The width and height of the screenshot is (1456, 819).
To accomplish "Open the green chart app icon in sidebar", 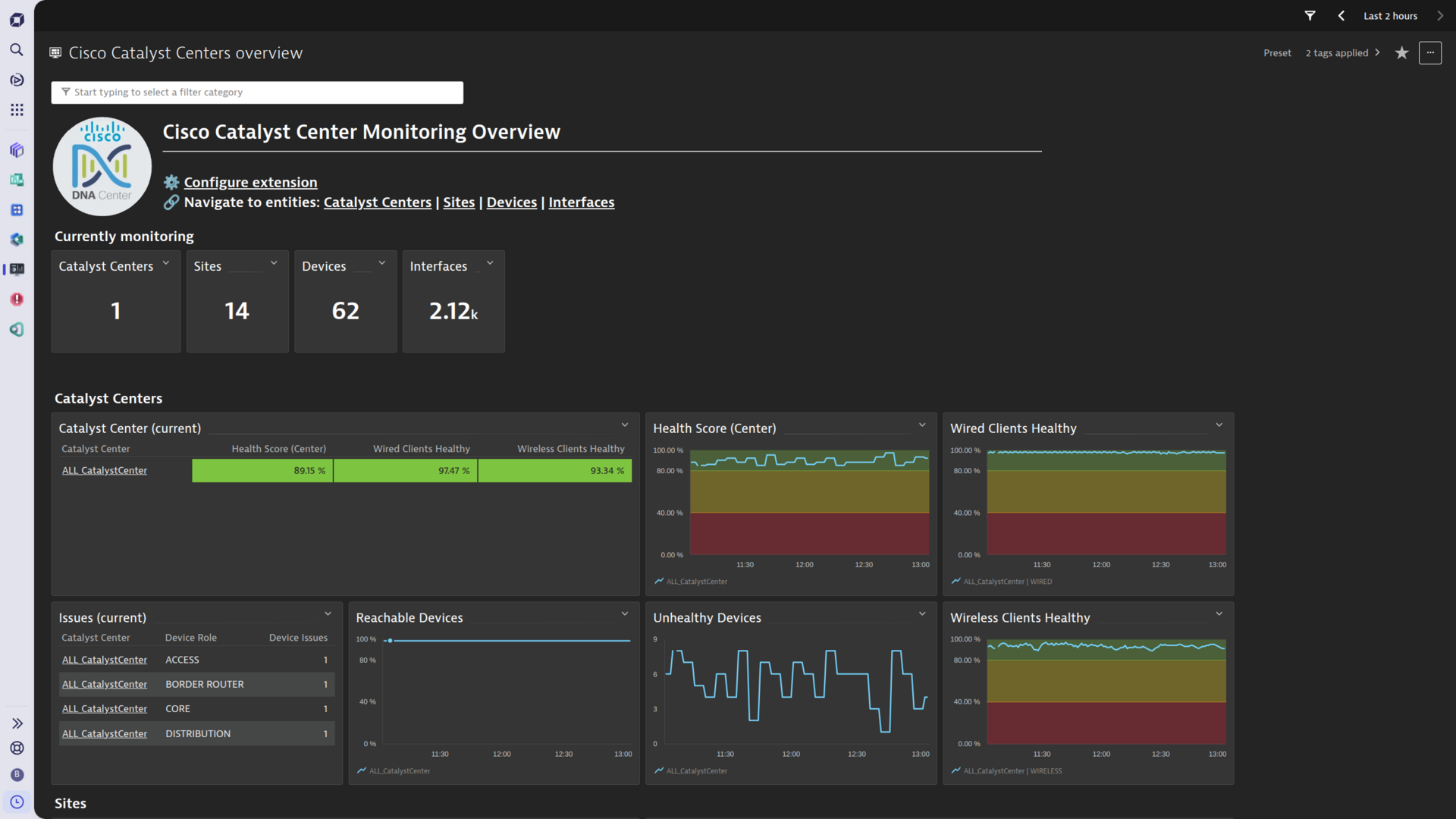I will pyautogui.click(x=17, y=180).
